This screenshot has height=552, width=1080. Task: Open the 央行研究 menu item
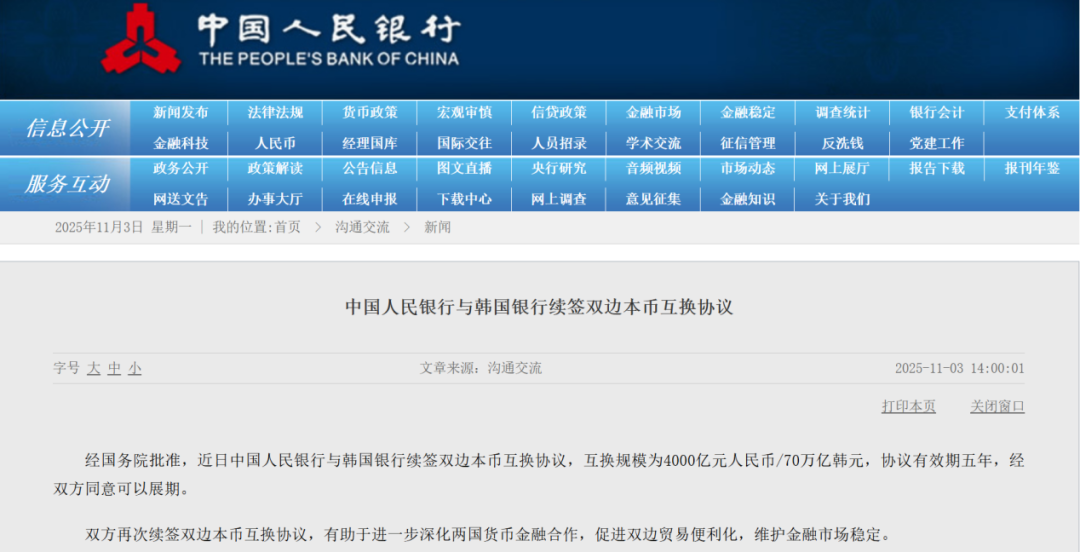pyautogui.click(x=559, y=168)
